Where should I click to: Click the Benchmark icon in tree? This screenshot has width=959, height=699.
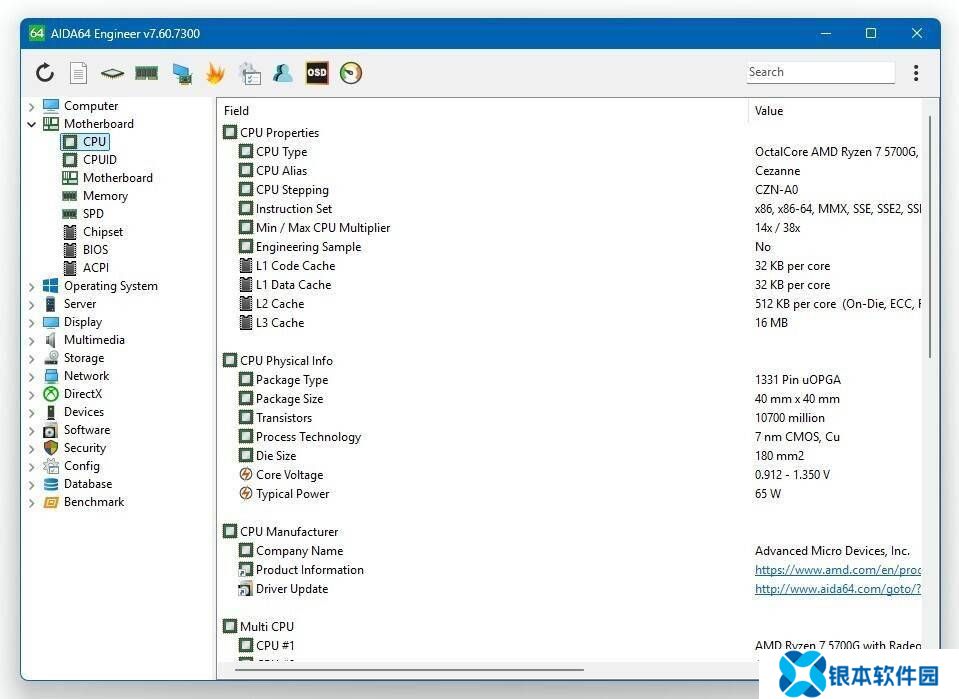click(x=51, y=502)
